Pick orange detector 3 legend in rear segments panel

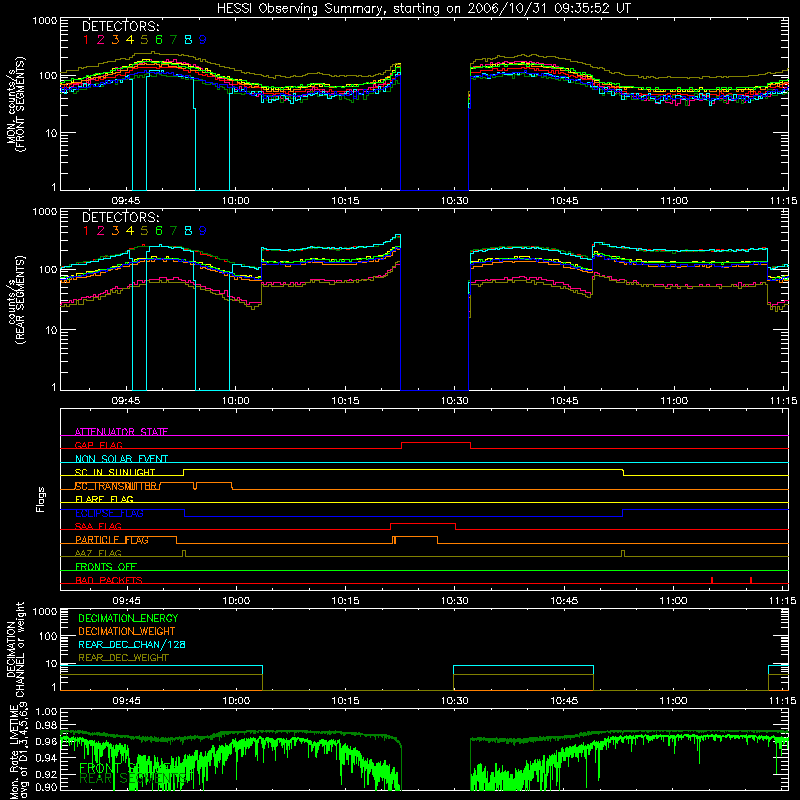pyautogui.click(x=115, y=231)
